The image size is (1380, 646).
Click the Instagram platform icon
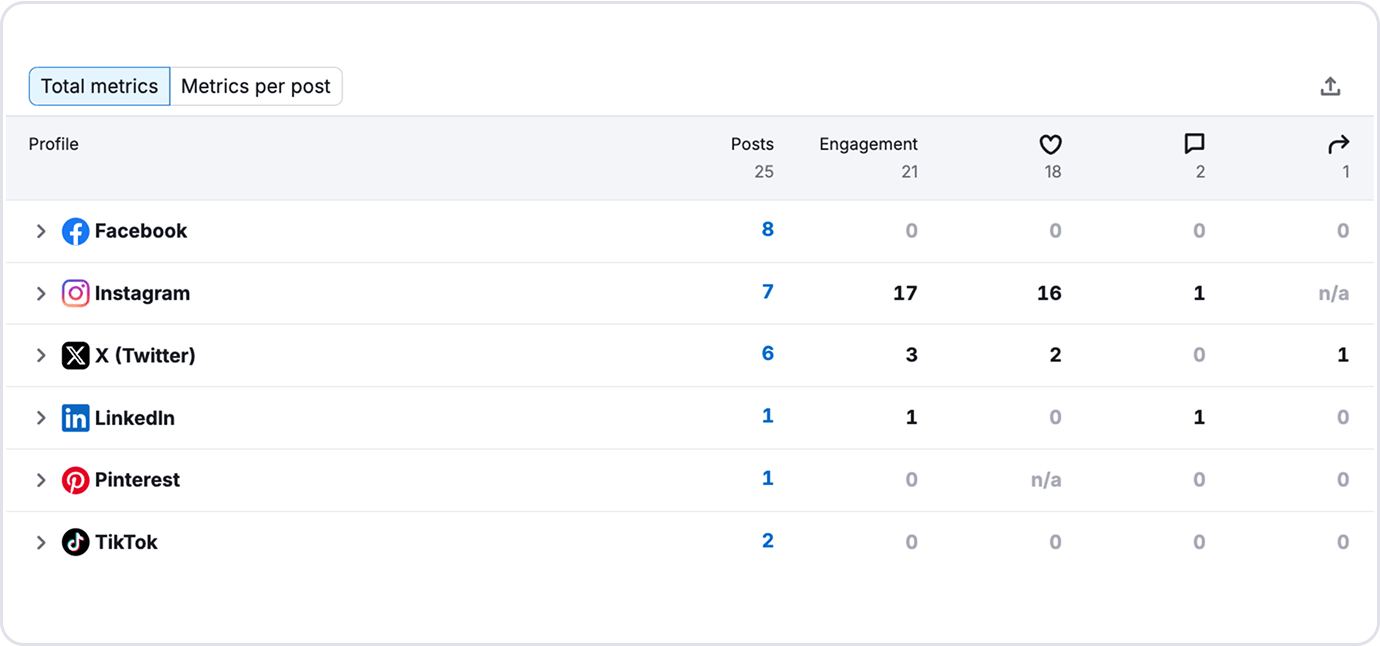pos(75,293)
